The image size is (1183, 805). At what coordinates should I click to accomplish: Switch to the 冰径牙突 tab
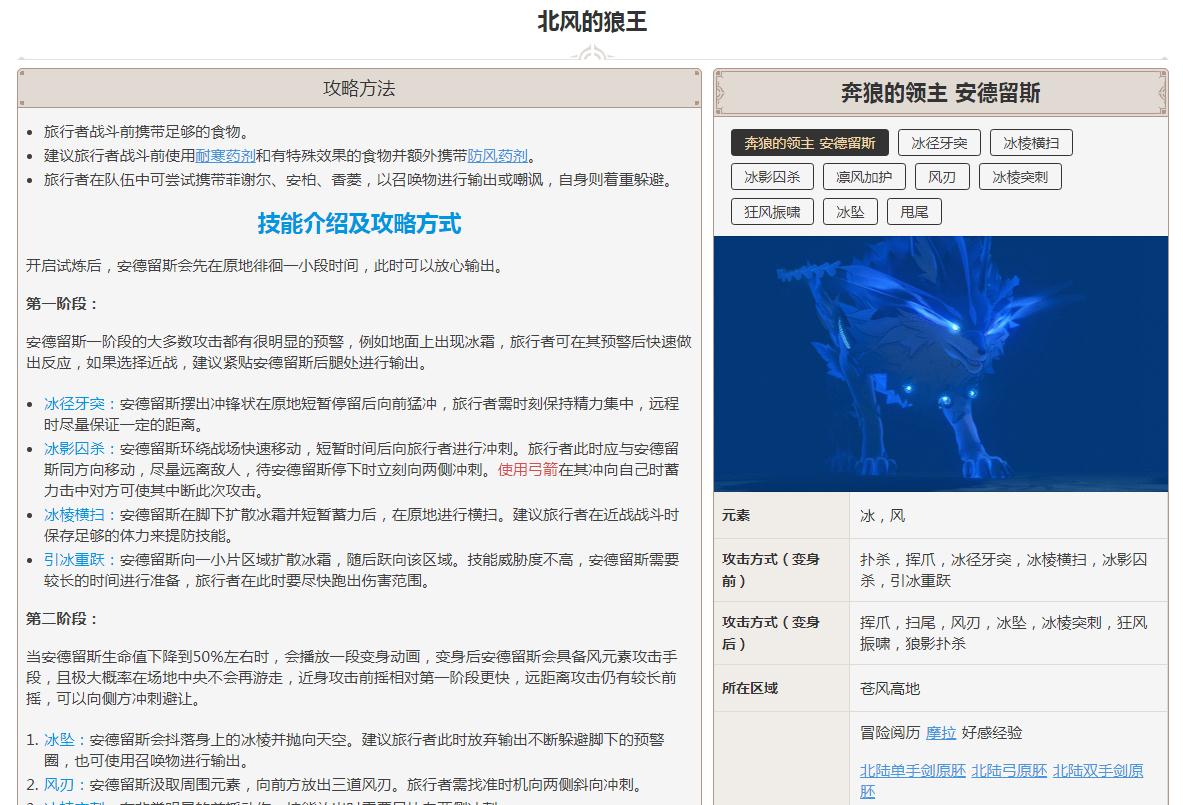click(x=939, y=143)
